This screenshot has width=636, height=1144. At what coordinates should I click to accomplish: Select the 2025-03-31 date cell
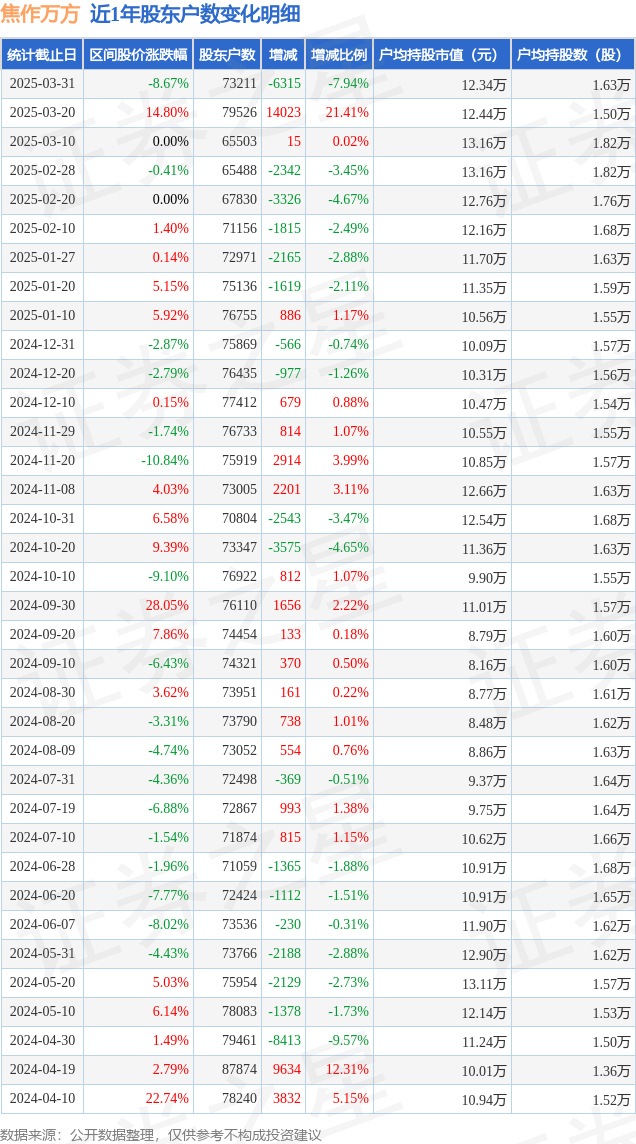click(42, 84)
